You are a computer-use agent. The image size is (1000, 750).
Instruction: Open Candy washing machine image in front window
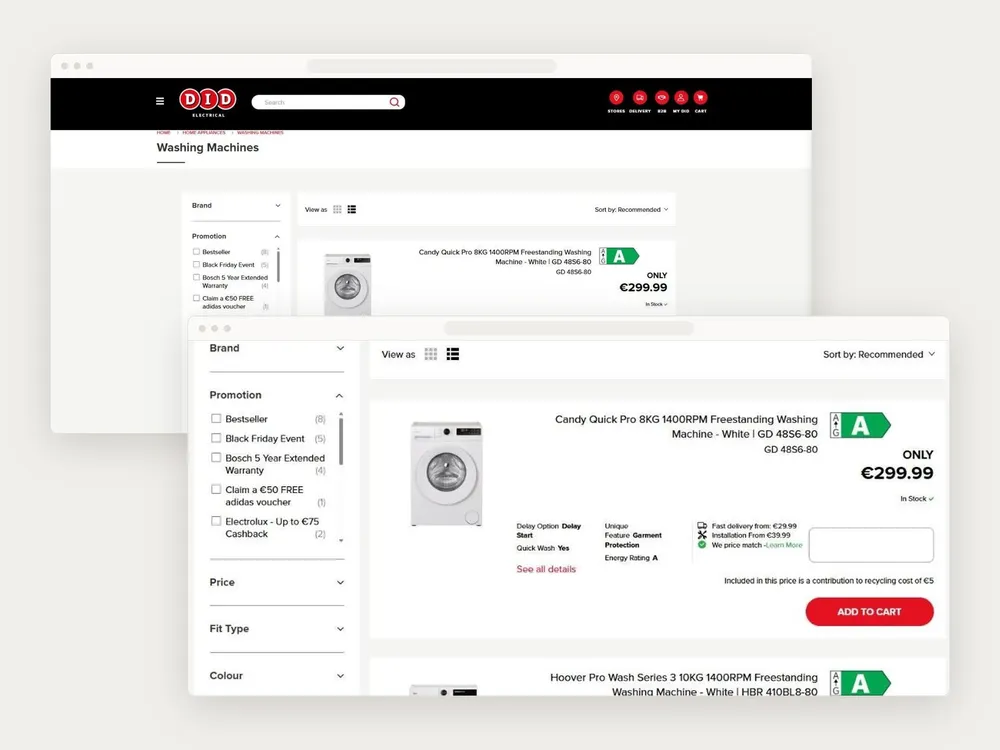[x=446, y=473]
